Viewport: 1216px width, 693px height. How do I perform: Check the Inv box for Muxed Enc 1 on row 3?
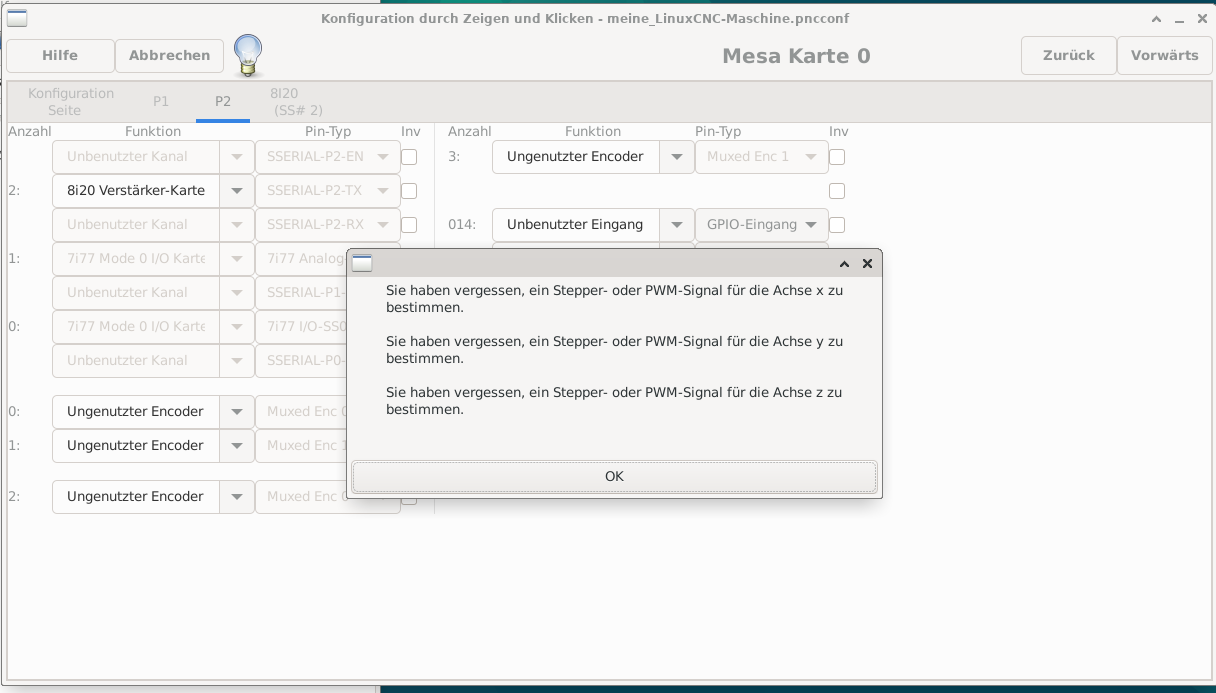click(x=837, y=157)
